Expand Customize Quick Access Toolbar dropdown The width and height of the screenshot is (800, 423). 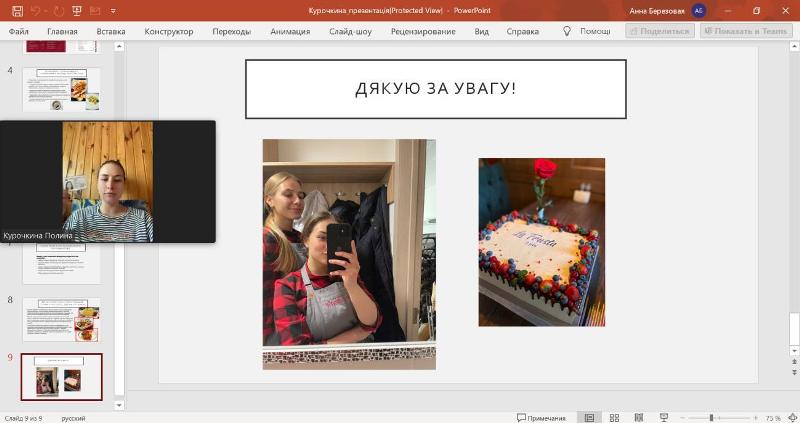tap(113, 11)
